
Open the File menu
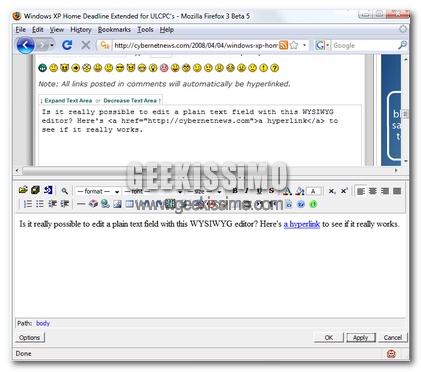click(x=20, y=30)
